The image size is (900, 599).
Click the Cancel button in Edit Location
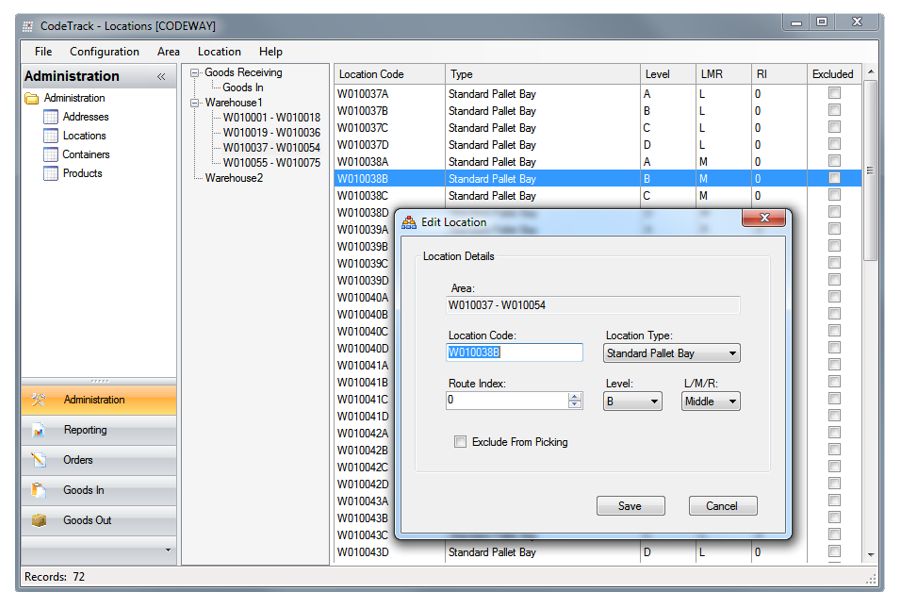(x=722, y=506)
